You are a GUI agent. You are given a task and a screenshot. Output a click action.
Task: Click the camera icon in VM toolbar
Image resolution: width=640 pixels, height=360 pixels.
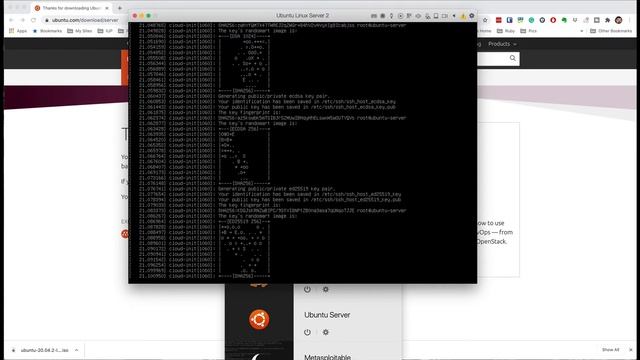(x=444, y=16)
